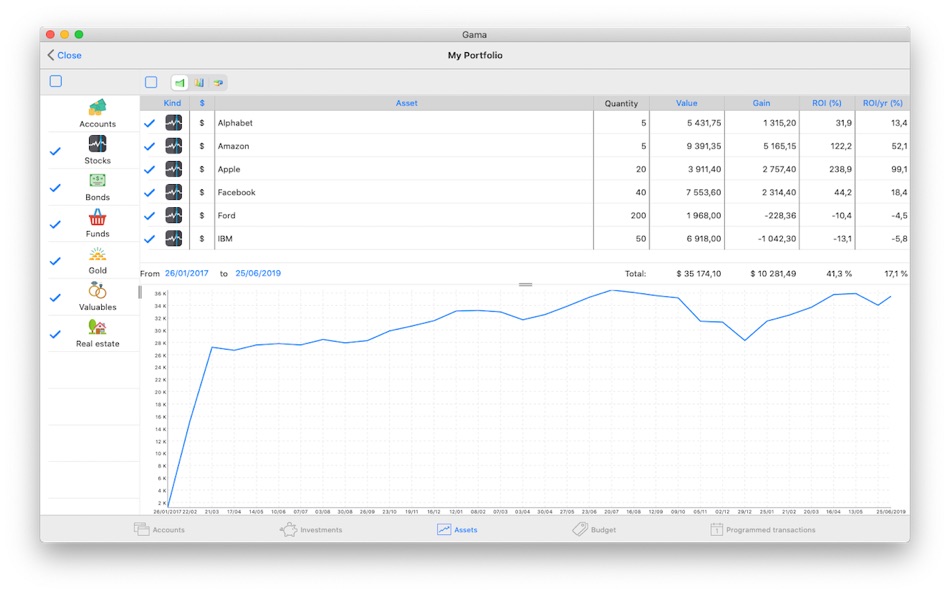Click the stock kind icon for Facebook
This screenshot has width=950, height=594.
tap(174, 192)
